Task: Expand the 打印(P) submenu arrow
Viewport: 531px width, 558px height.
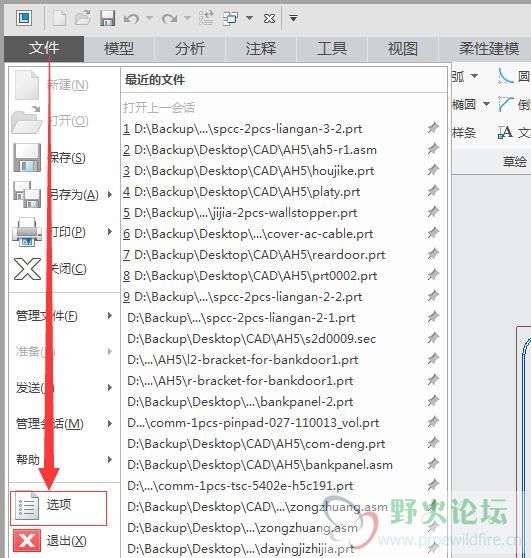Action: coord(110,232)
